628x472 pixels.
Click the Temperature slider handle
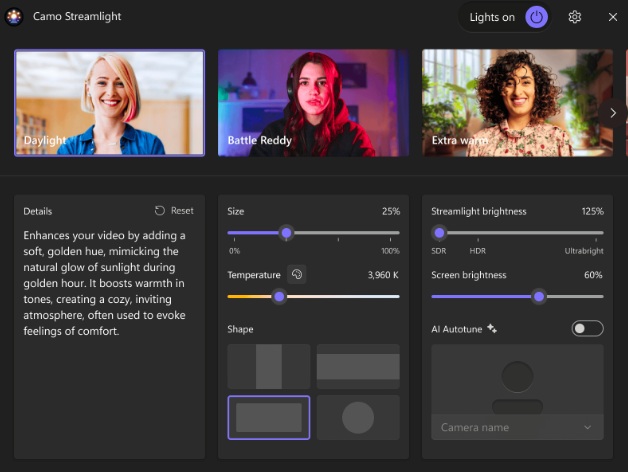pyautogui.click(x=279, y=296)
